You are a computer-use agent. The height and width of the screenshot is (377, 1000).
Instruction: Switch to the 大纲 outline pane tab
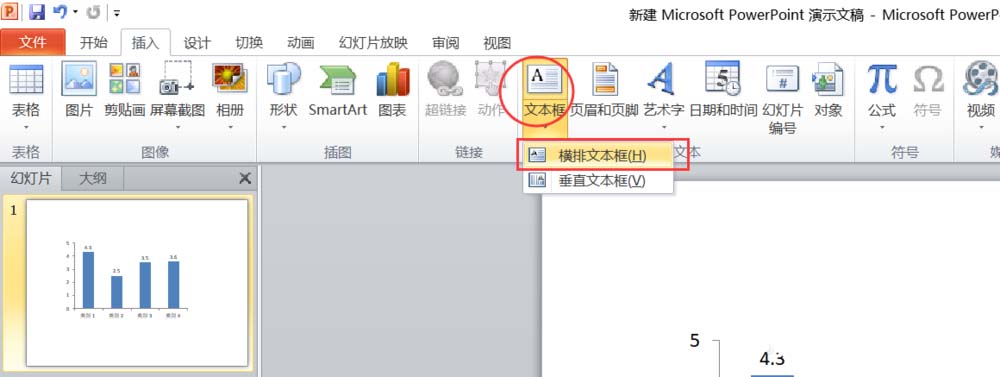(92, 179)
